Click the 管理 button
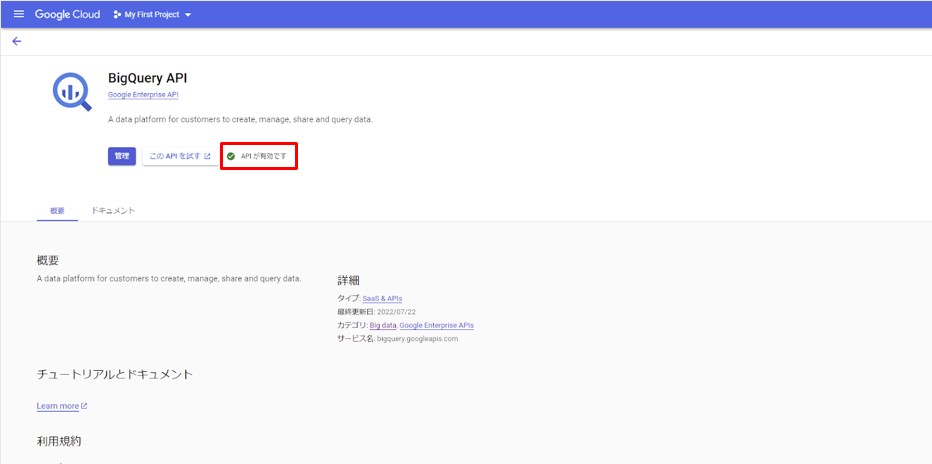This screenshot has height=464, width=932. pyautogui.click(x=122, y=156)
